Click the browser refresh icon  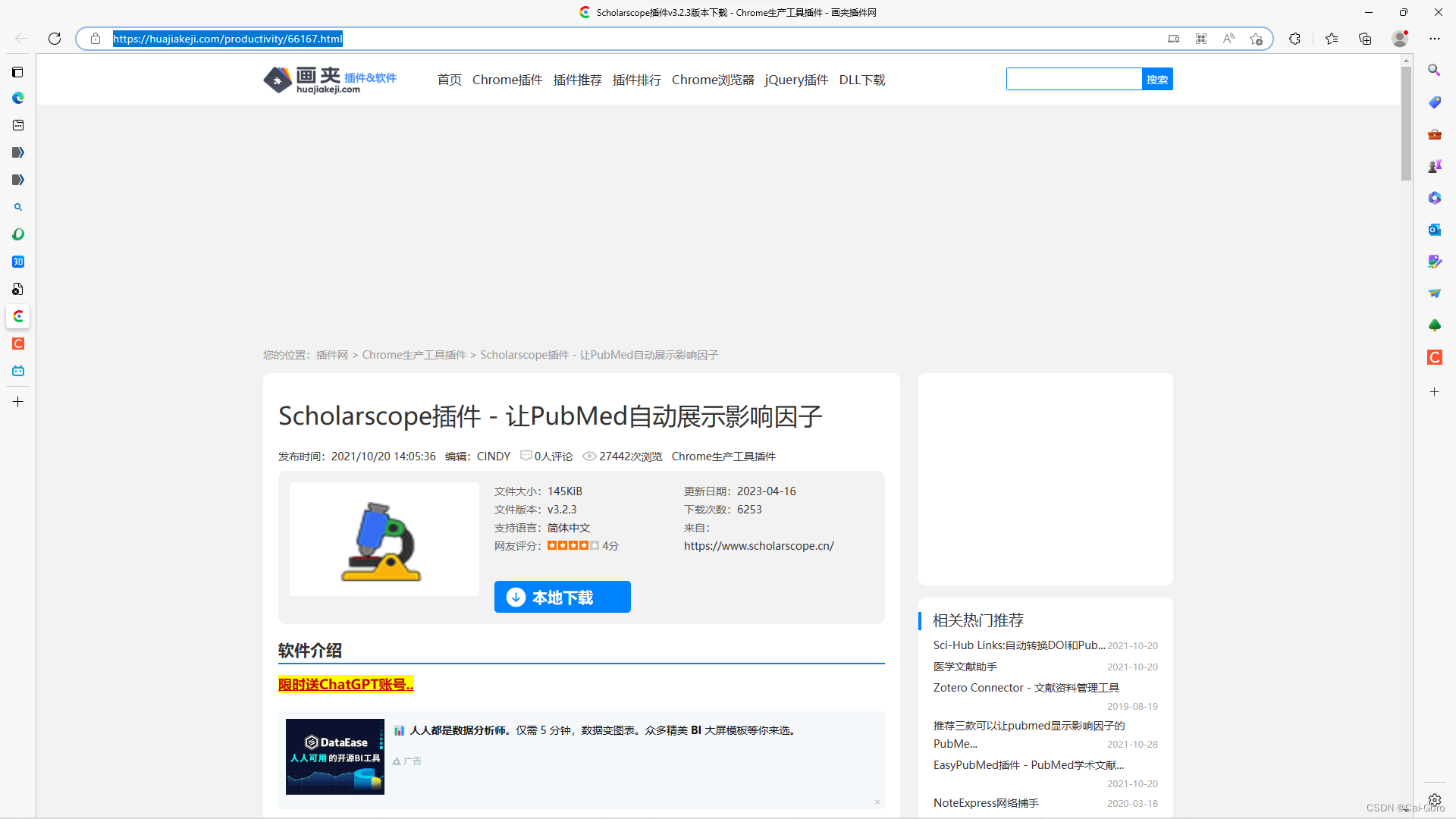pos(55,39)
